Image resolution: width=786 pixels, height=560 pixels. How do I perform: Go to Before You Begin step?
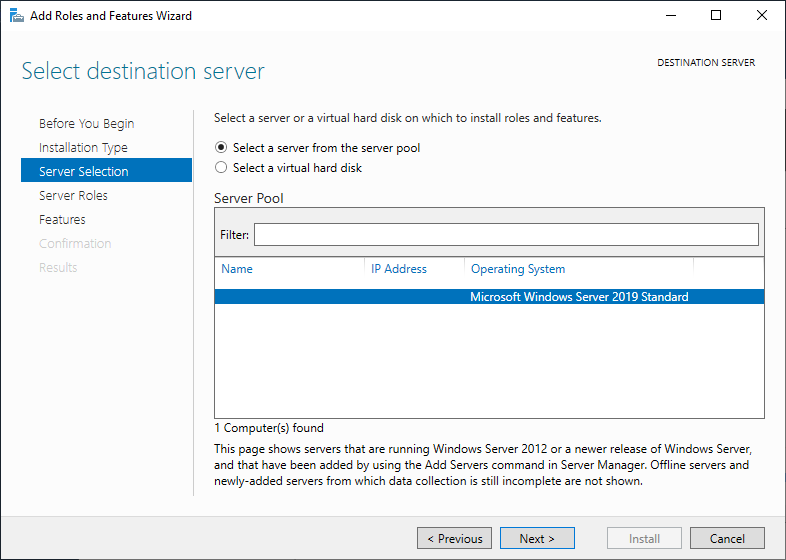(86, 124)
